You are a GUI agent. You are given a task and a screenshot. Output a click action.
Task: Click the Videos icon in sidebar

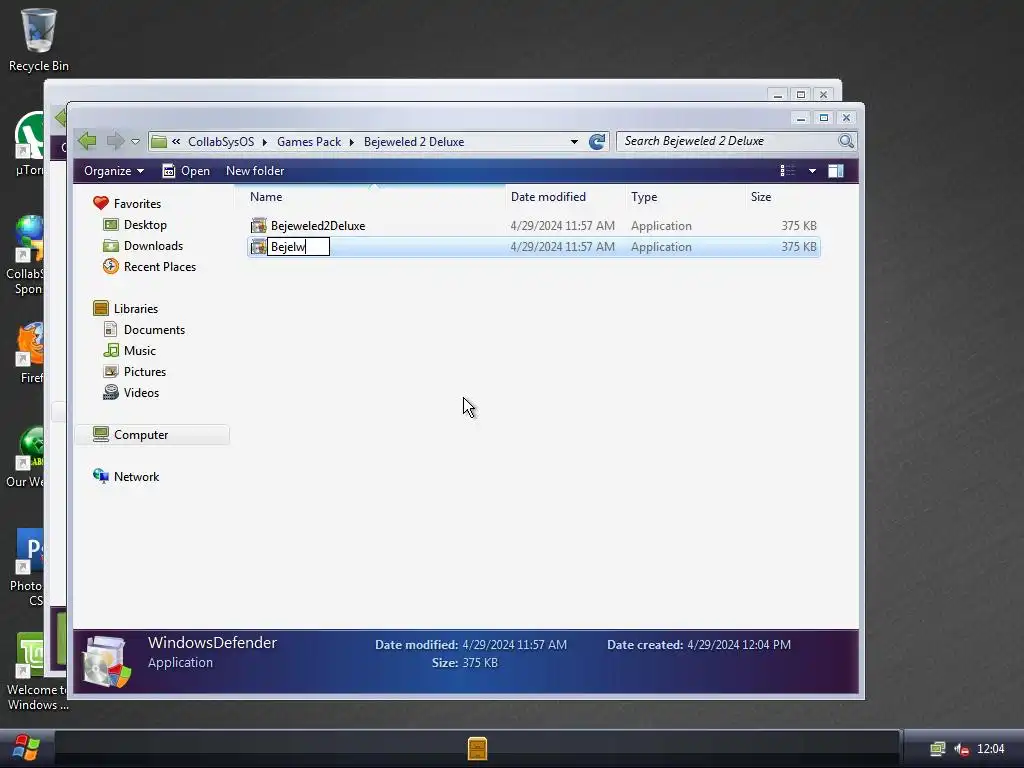[111, 392]
